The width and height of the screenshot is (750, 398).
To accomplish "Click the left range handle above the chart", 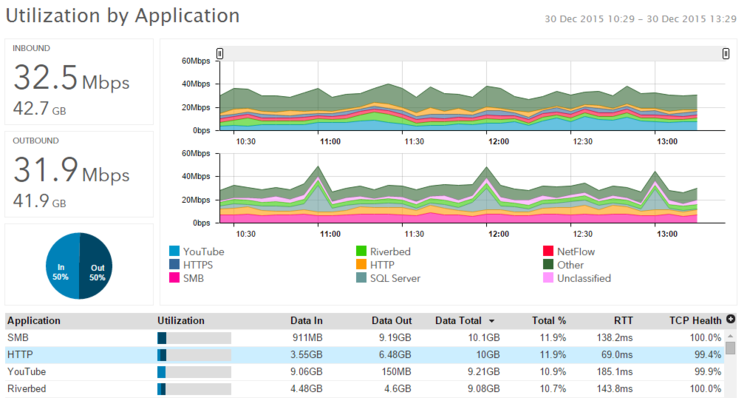I will tap(220, 54).
